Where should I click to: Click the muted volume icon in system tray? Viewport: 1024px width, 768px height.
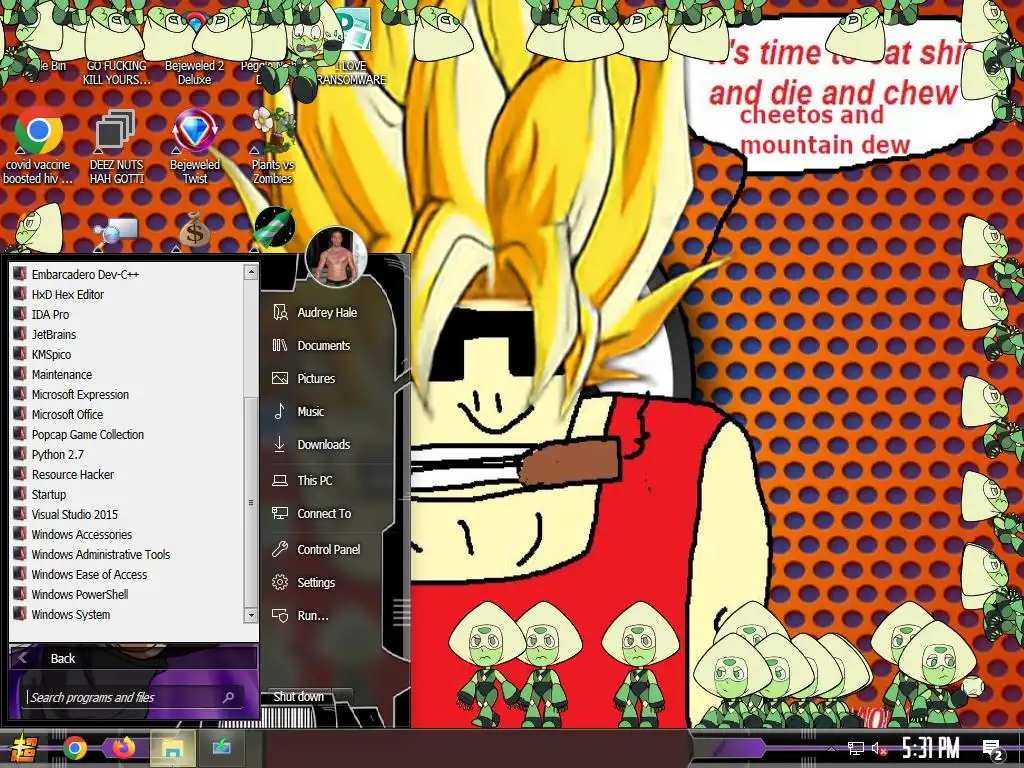pos(880,749)
